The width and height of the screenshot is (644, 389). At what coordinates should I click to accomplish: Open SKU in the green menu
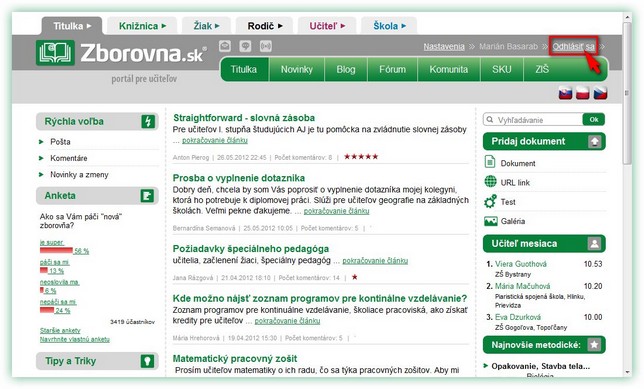[x=501, y=69]
